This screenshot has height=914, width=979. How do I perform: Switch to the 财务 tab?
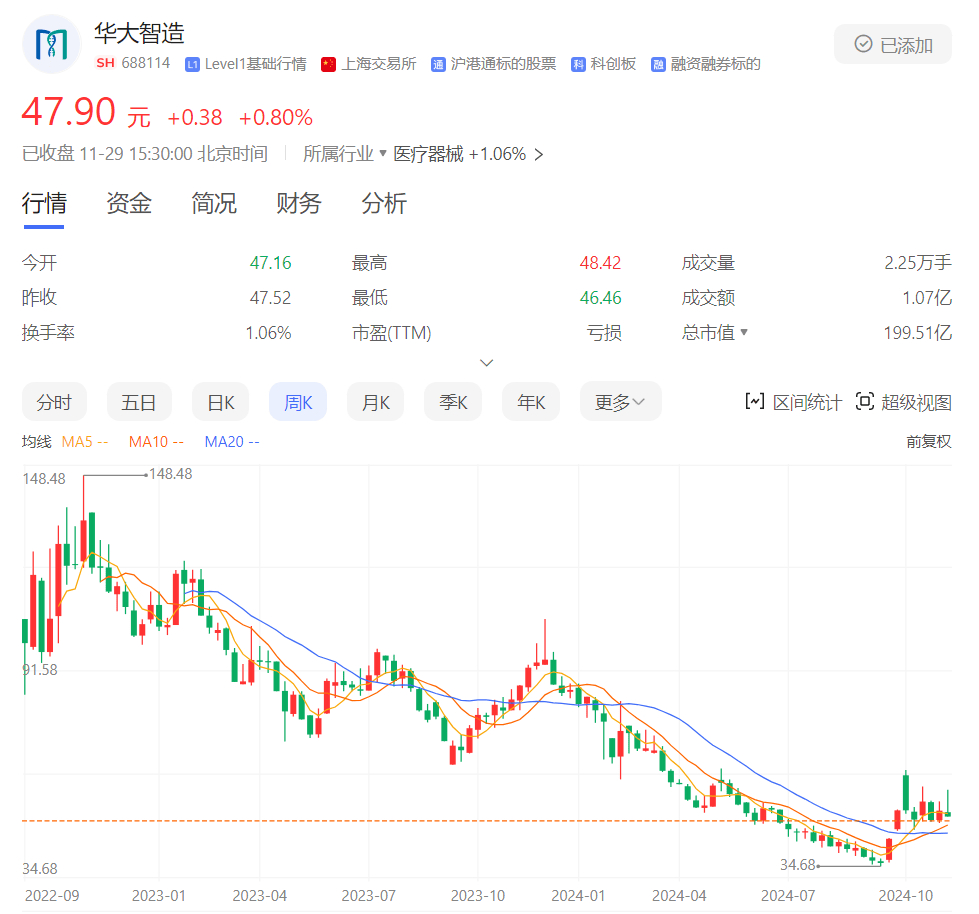(x=298, y=204)
